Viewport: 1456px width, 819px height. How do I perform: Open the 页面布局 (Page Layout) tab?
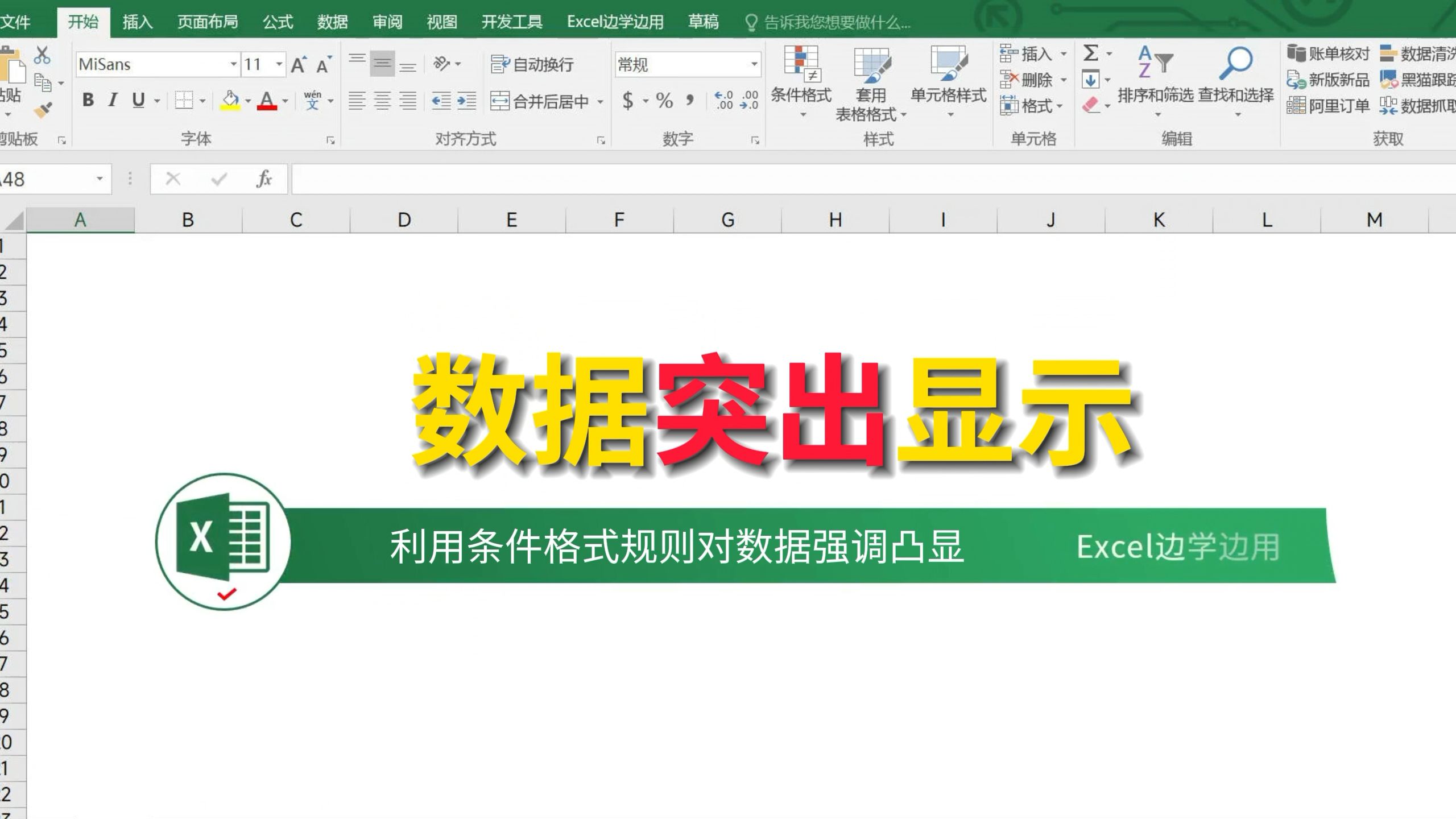click(x=208, y=22)
